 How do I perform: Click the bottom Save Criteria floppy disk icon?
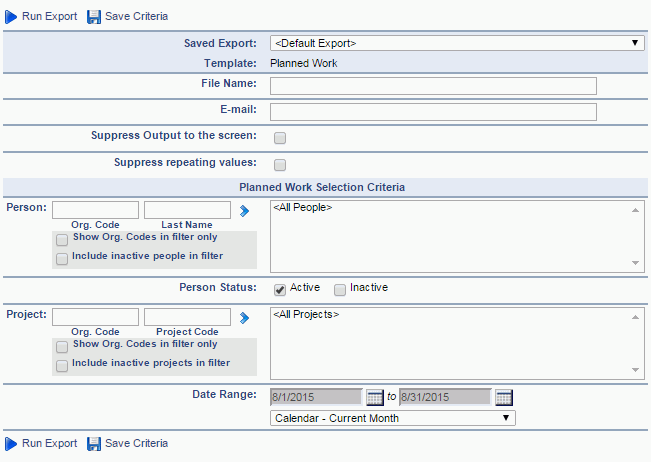[94, 444]
